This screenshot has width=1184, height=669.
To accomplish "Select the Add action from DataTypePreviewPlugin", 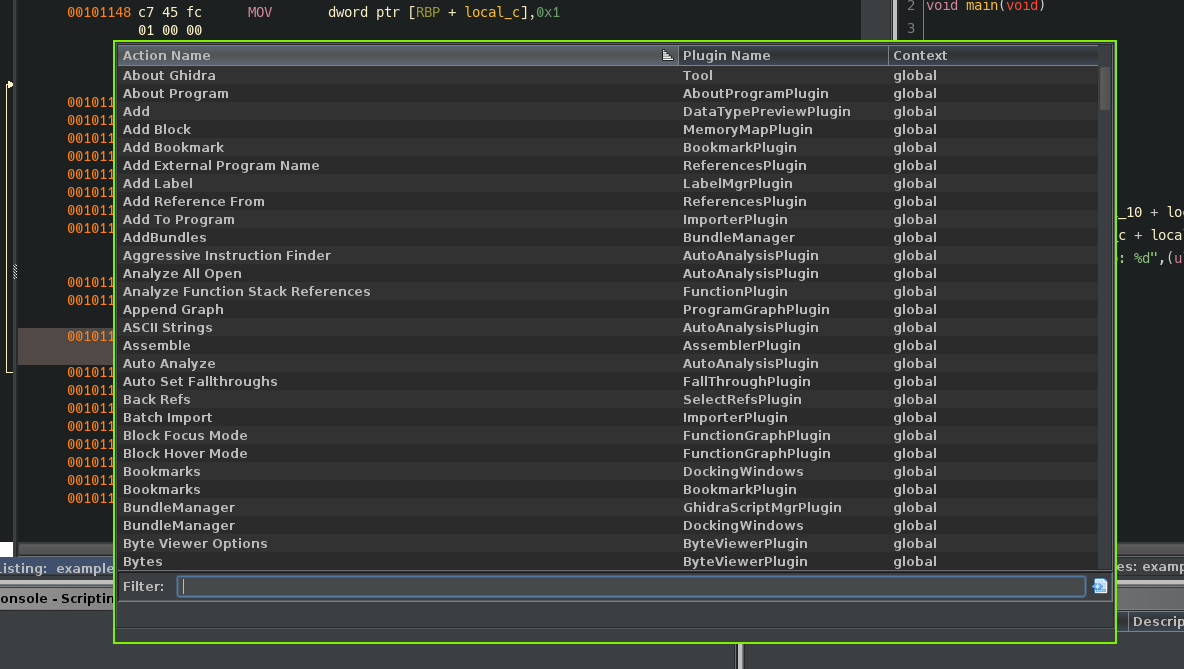I will pyautogui.click(x=608, y=112).
